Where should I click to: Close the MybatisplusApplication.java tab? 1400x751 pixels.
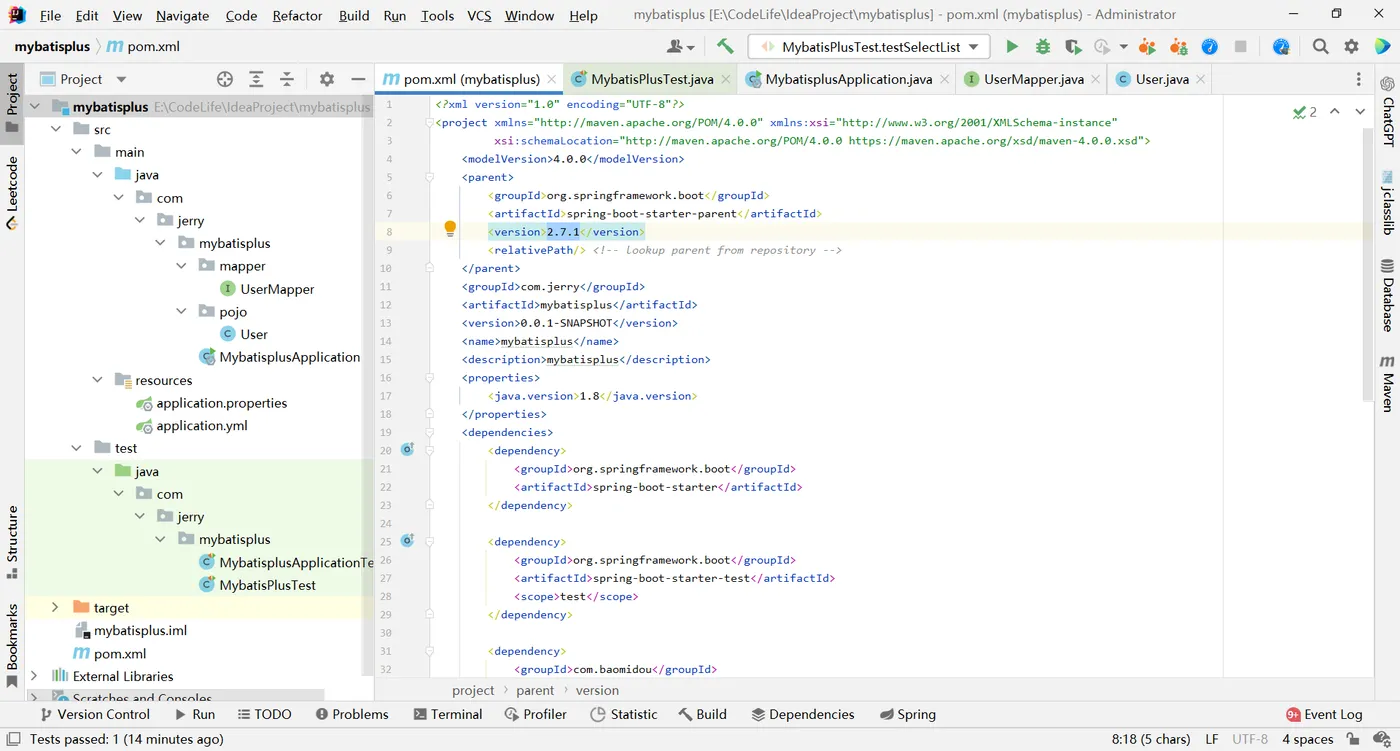[x=945, y=79]
